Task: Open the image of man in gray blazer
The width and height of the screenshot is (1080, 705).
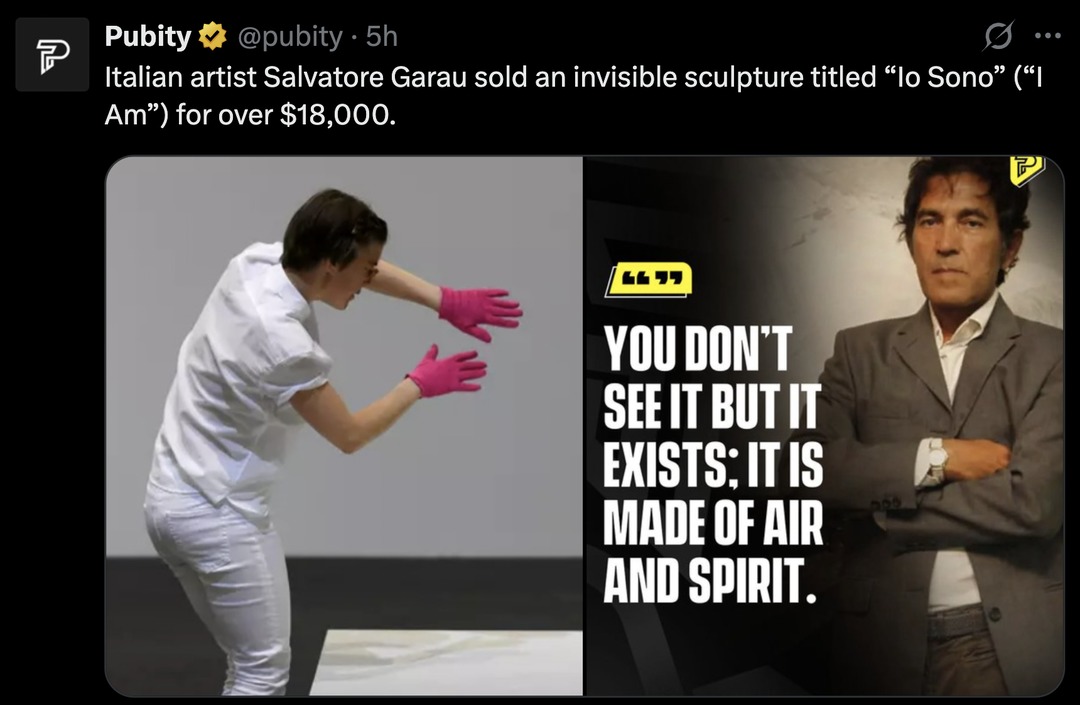Action: (x=824, y=426)
